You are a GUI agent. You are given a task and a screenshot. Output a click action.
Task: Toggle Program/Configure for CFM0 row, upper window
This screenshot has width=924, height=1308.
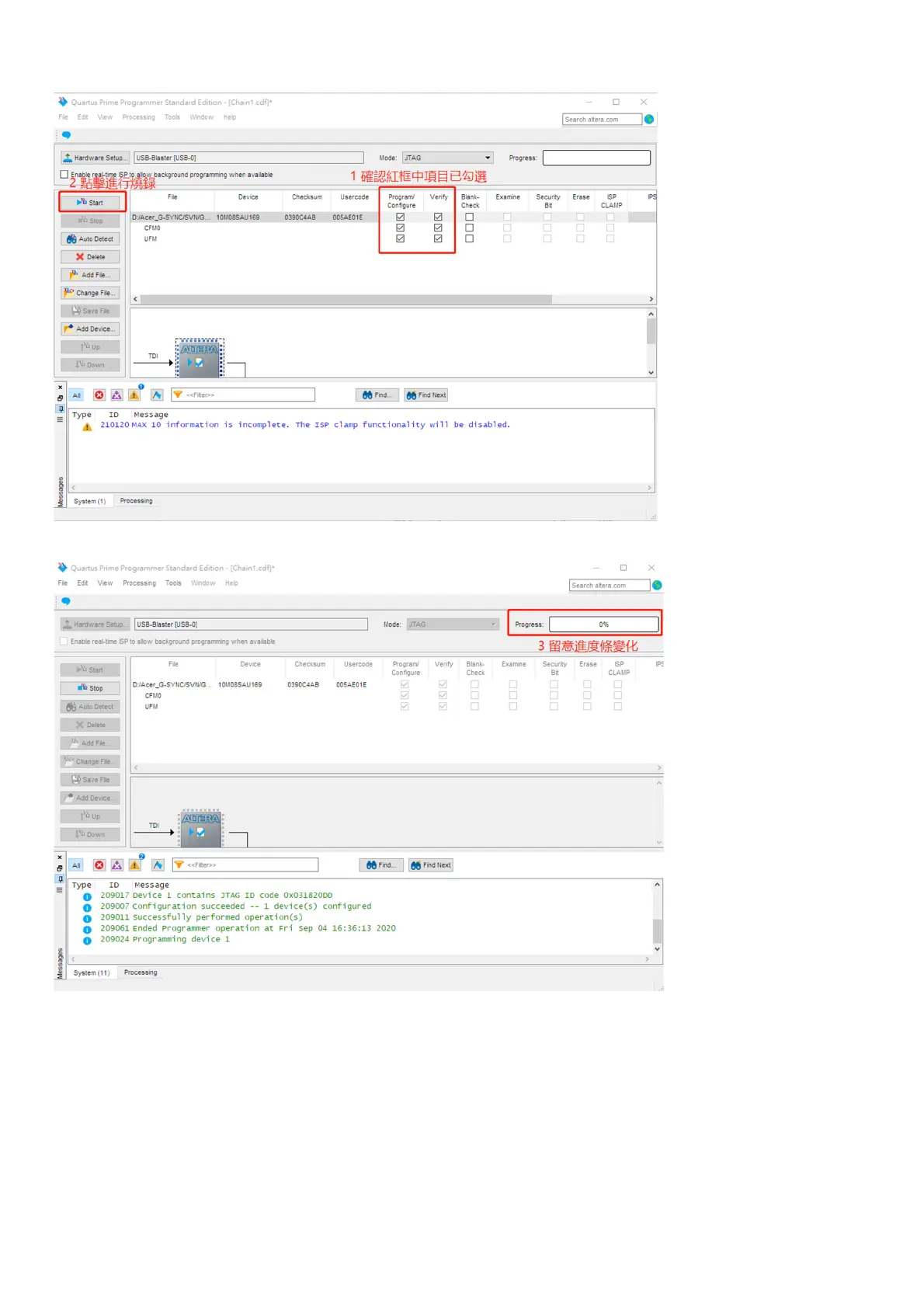(401, 228)
